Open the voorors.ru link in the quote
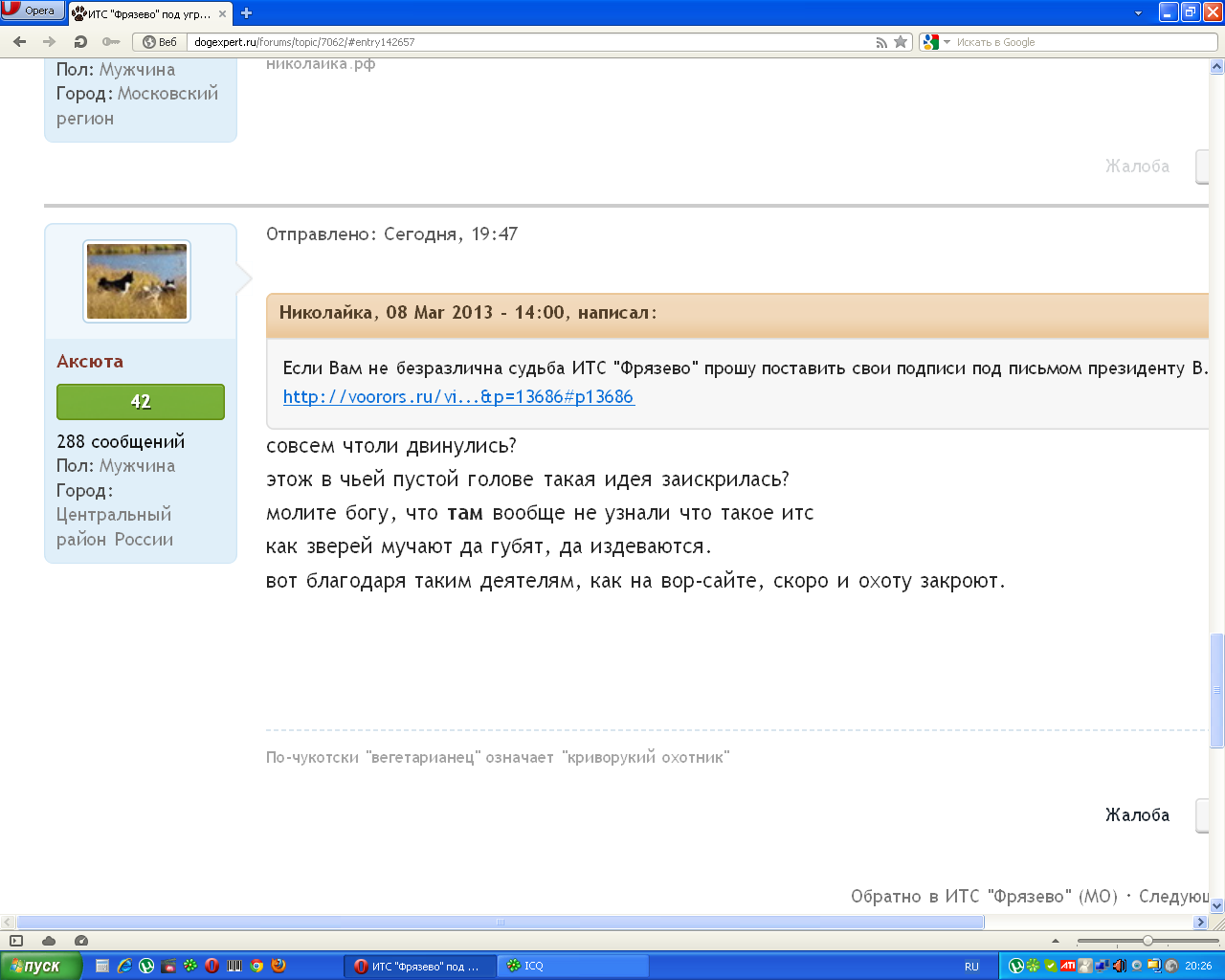The height and width of the screenshot is (980, 1225). point(458,397)
